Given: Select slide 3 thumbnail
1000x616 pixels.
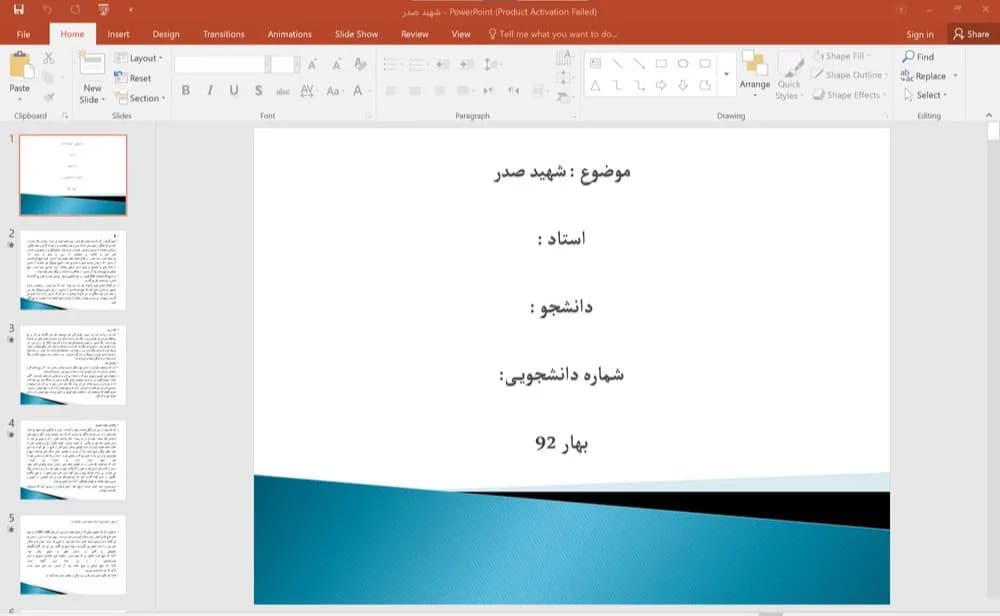Looking at the screenshot, I should click(x=73, y=365).
